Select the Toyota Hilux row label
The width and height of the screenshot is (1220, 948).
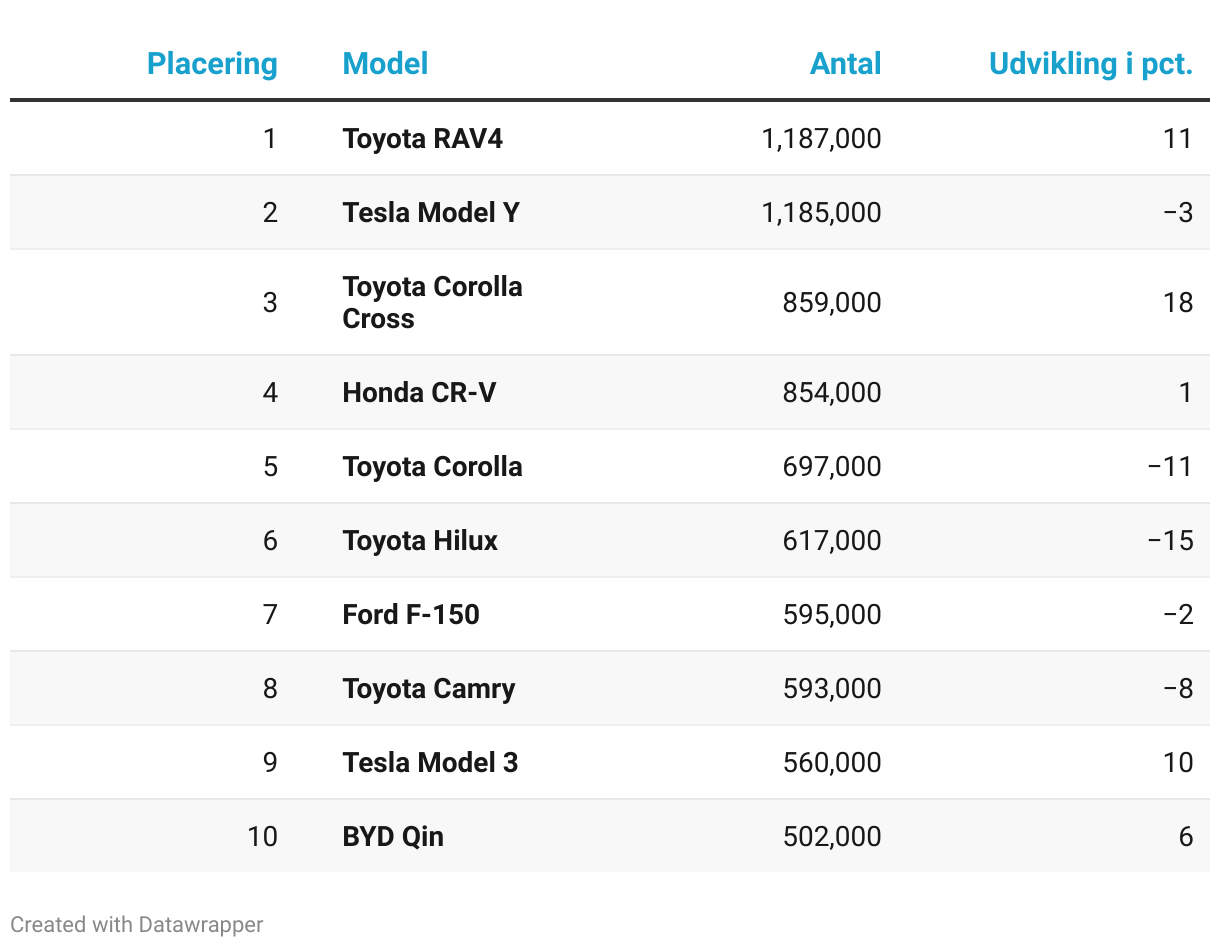coord(420,540)
